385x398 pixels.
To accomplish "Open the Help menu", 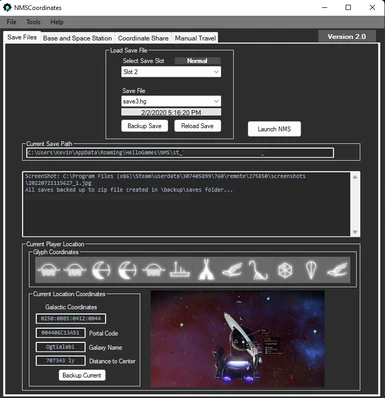I will click(57, 22).
